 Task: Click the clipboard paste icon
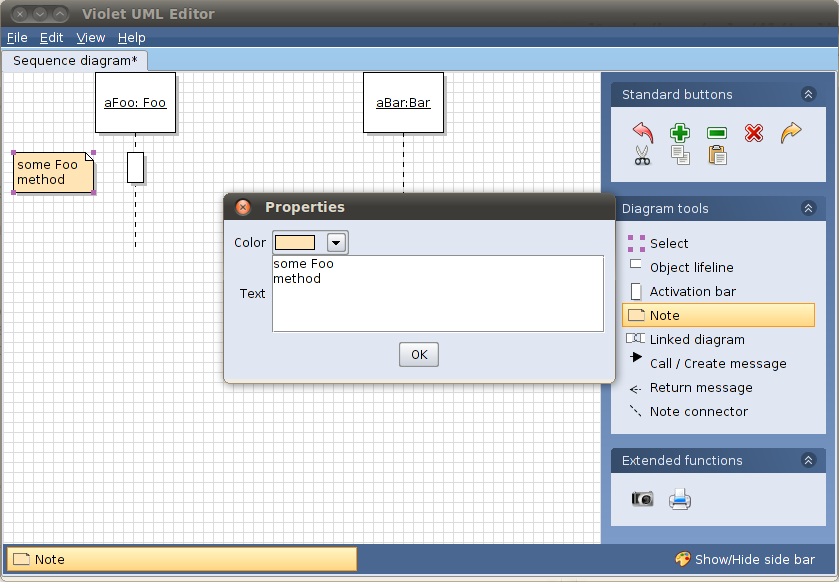717,155
